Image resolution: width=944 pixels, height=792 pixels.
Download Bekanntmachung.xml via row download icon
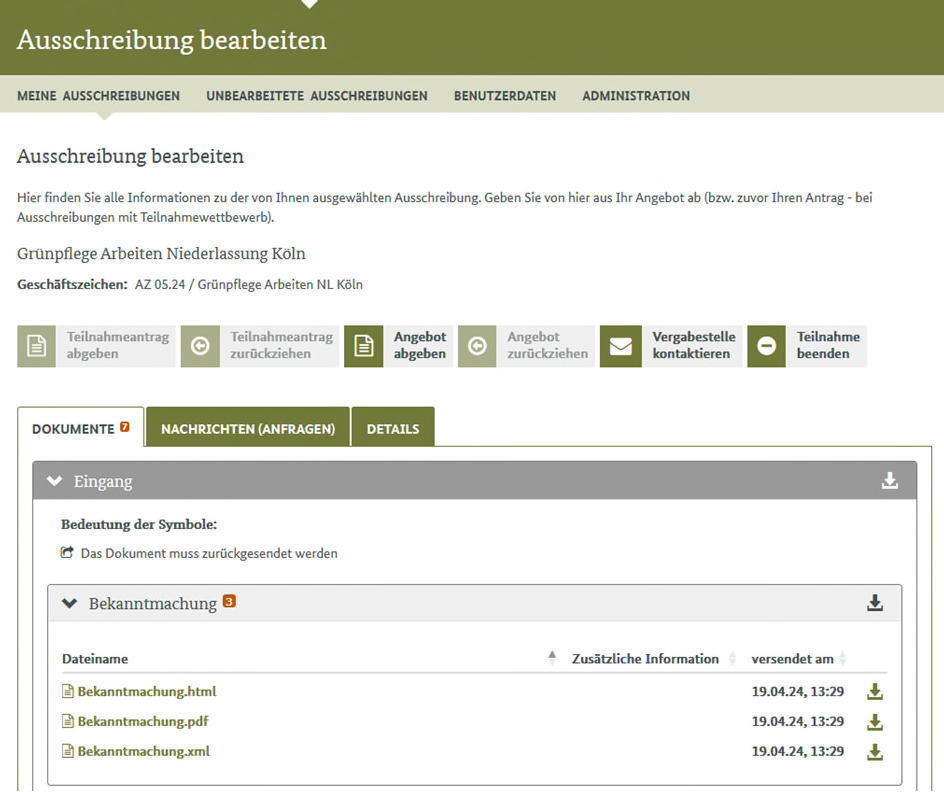coord(875,752)
